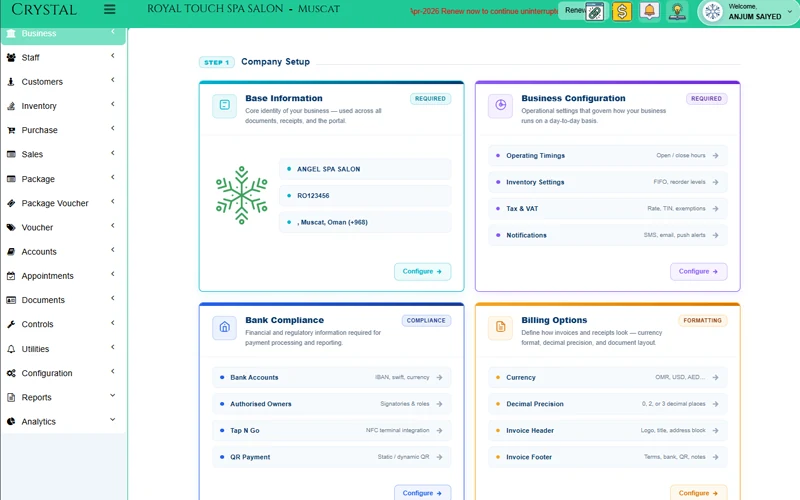This screenshot has height=500, width=800.
Task: Expand the Package chevron in sidebar
Action: click(x=113, y=178)
